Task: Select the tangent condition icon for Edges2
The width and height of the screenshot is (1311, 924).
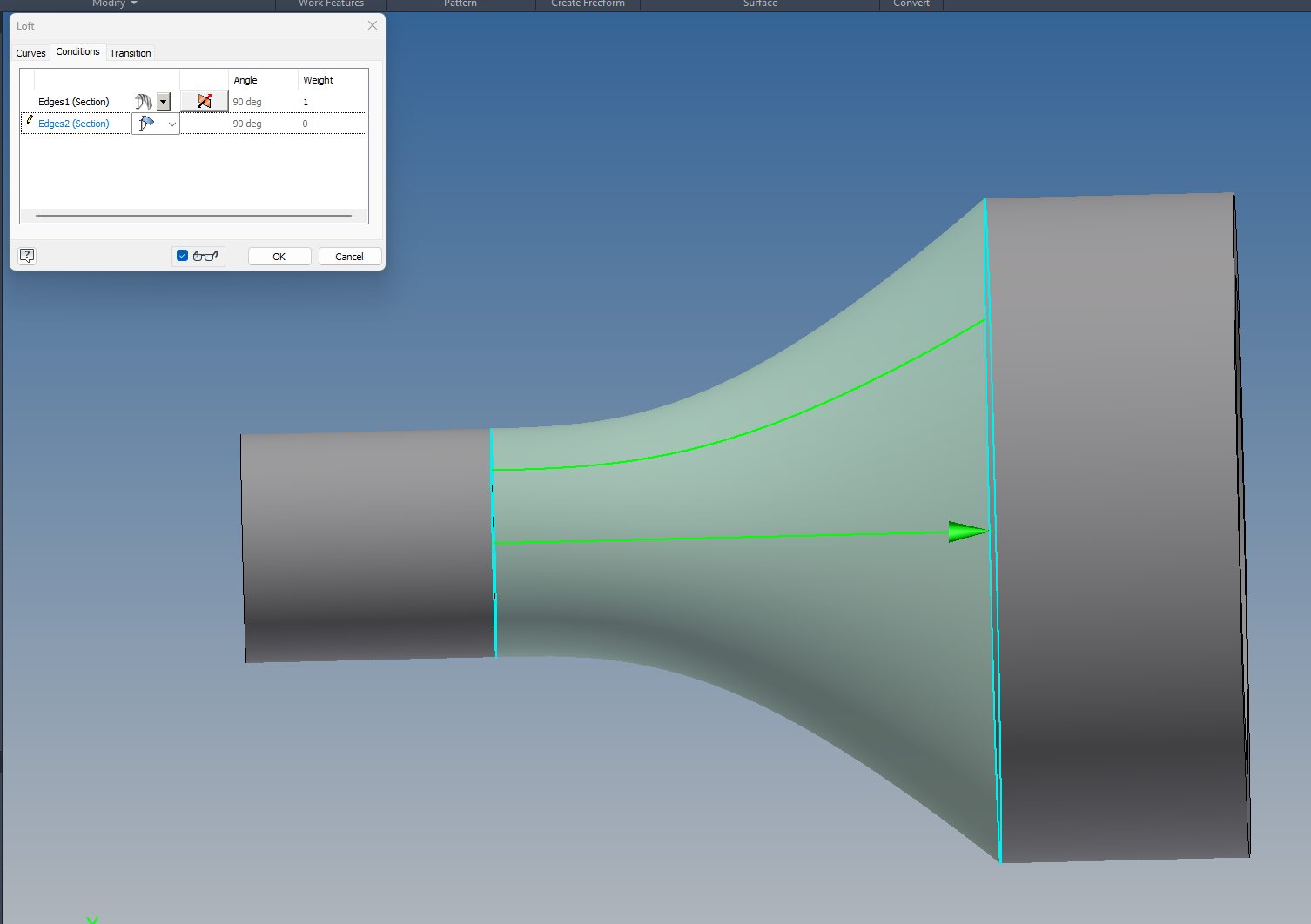Action: pyautogui.click(x=145, y=124)
